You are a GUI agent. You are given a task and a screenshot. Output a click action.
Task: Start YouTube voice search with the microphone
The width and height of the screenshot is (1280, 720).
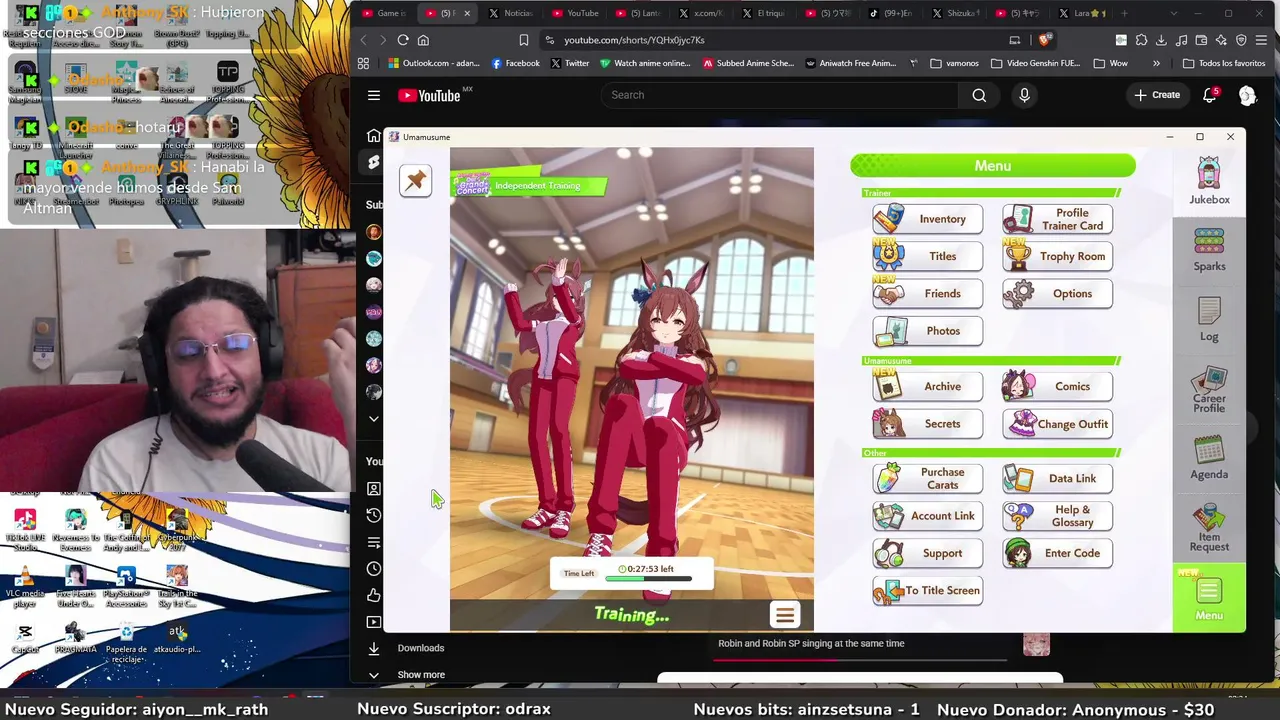coord(1024,95)
